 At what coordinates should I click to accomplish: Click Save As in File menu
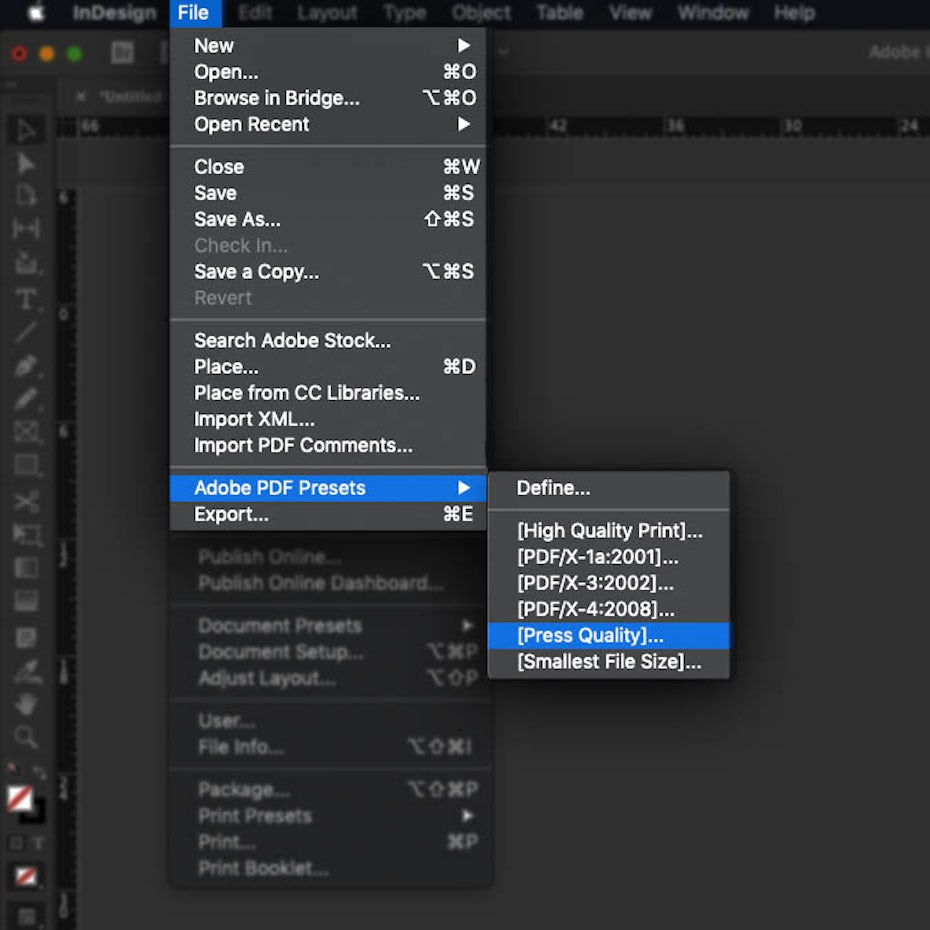point(237,220)
